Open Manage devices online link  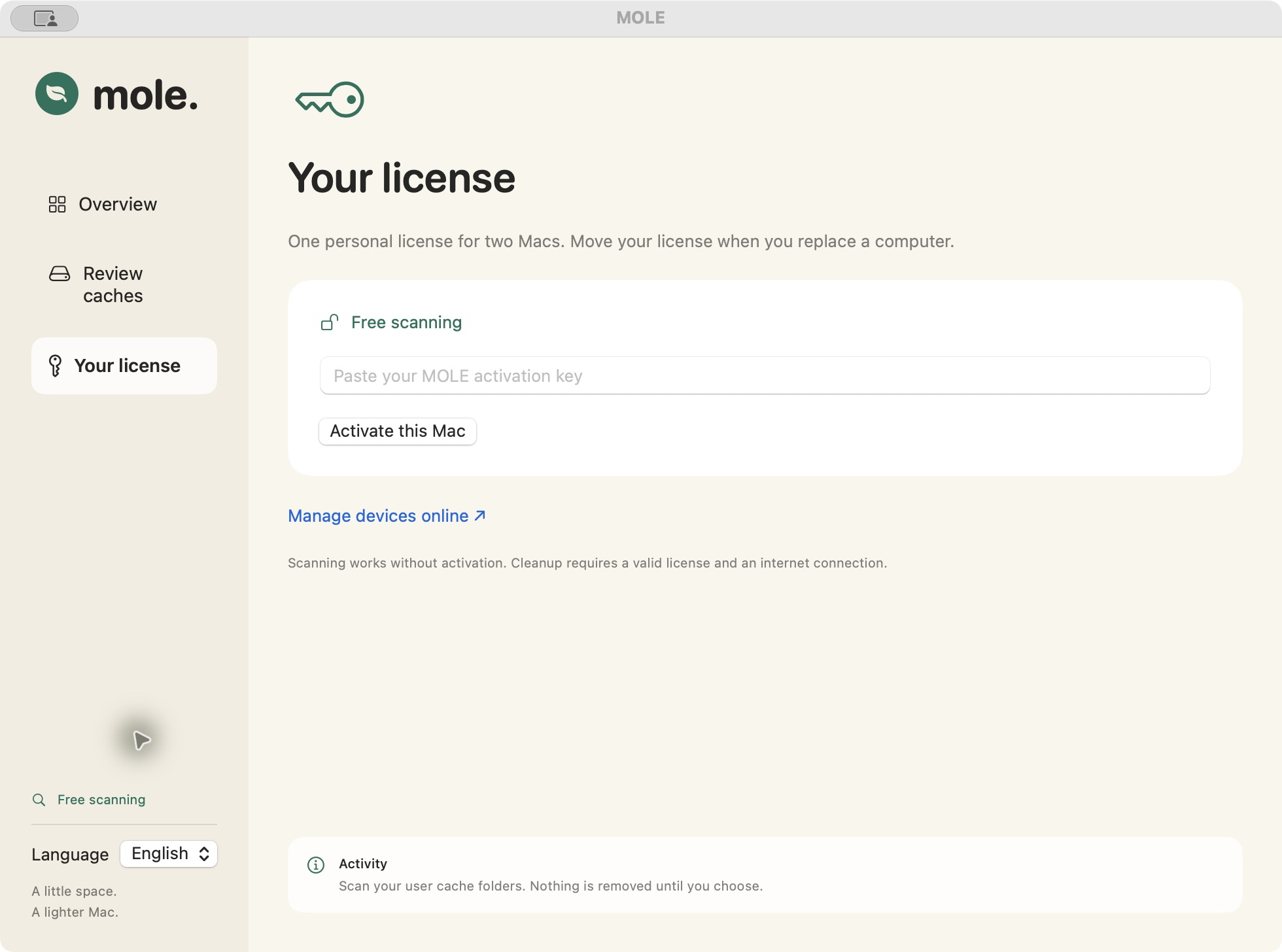pos(387,516)
